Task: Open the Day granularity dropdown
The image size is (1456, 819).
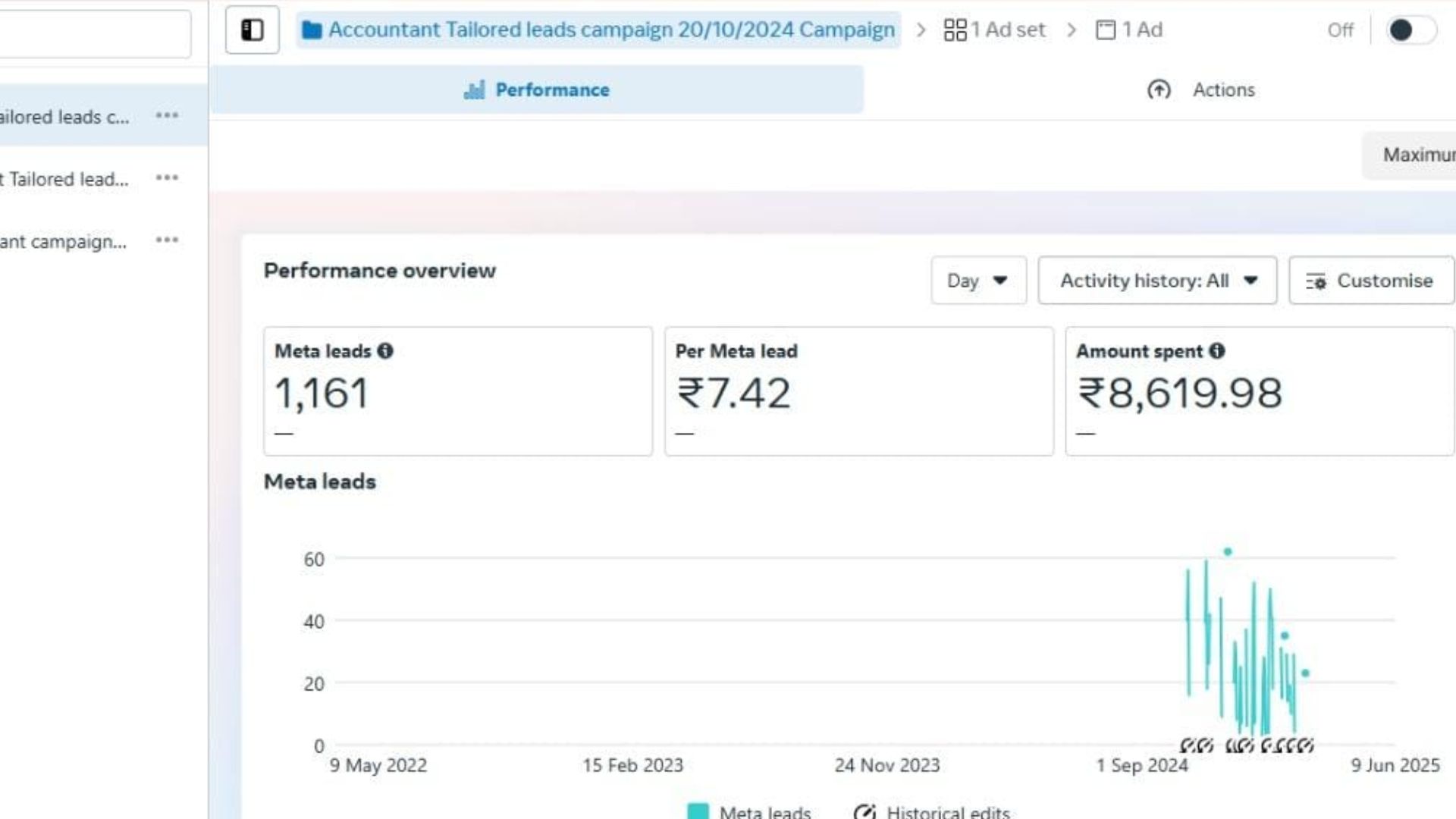Action: click(x=978, y=281)
